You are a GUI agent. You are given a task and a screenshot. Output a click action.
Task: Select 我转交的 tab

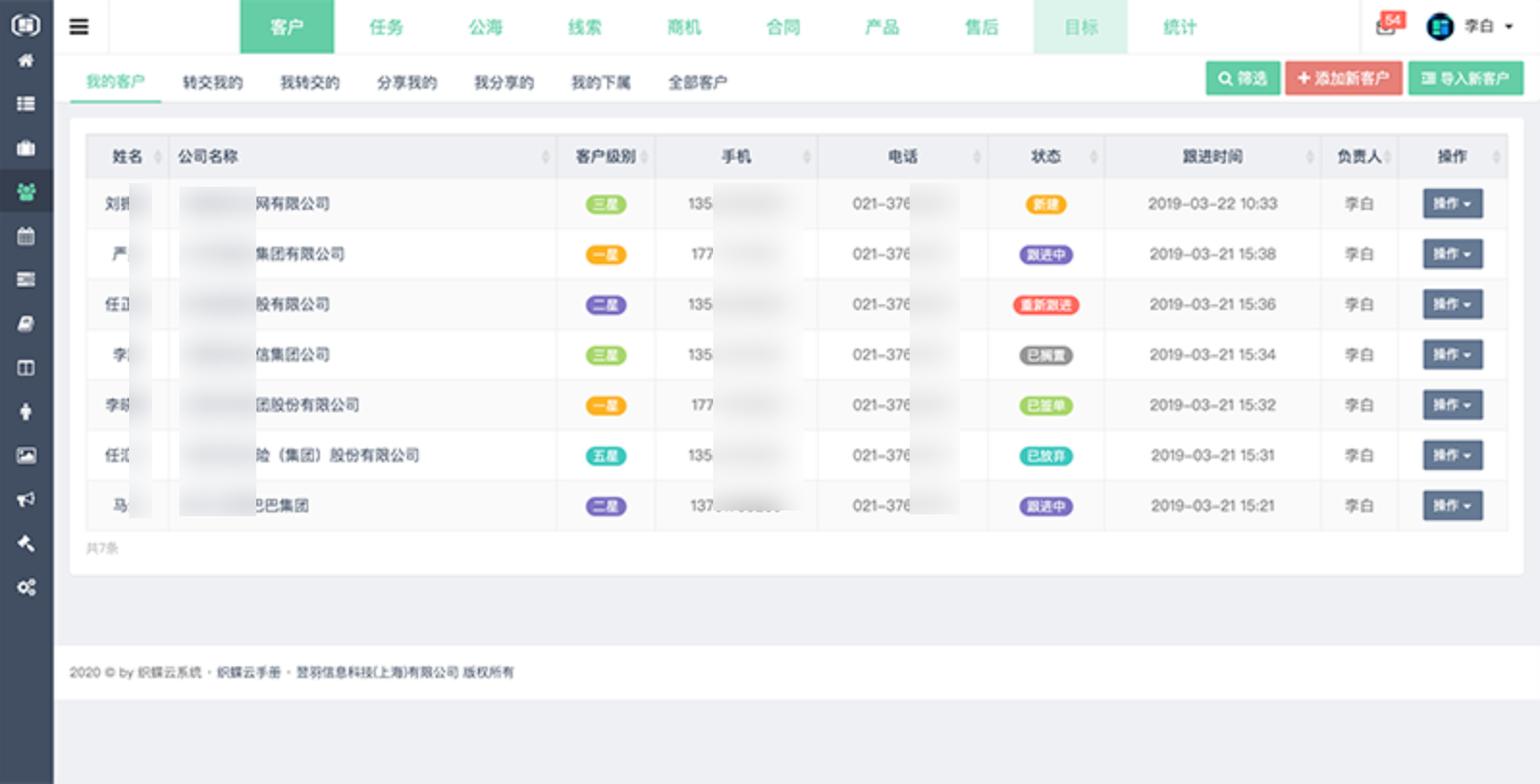310,82
